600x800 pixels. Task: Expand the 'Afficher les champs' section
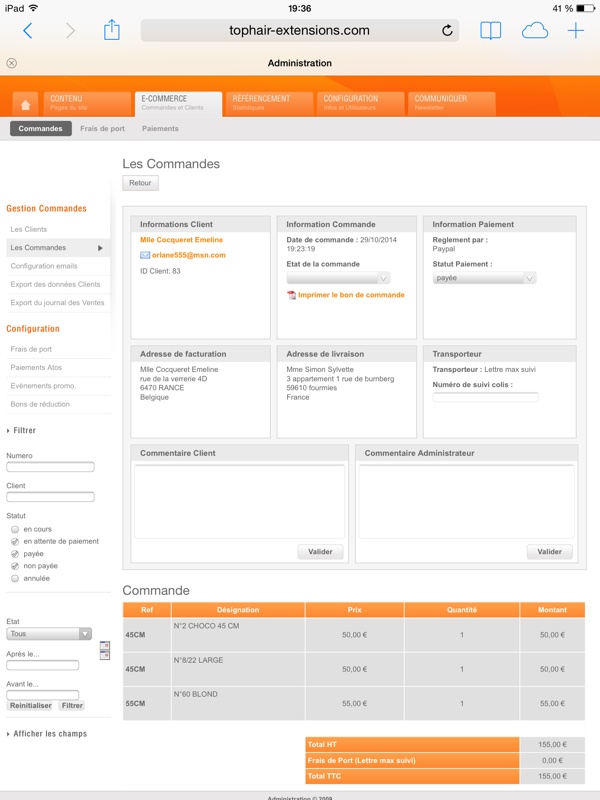point(50,734)
